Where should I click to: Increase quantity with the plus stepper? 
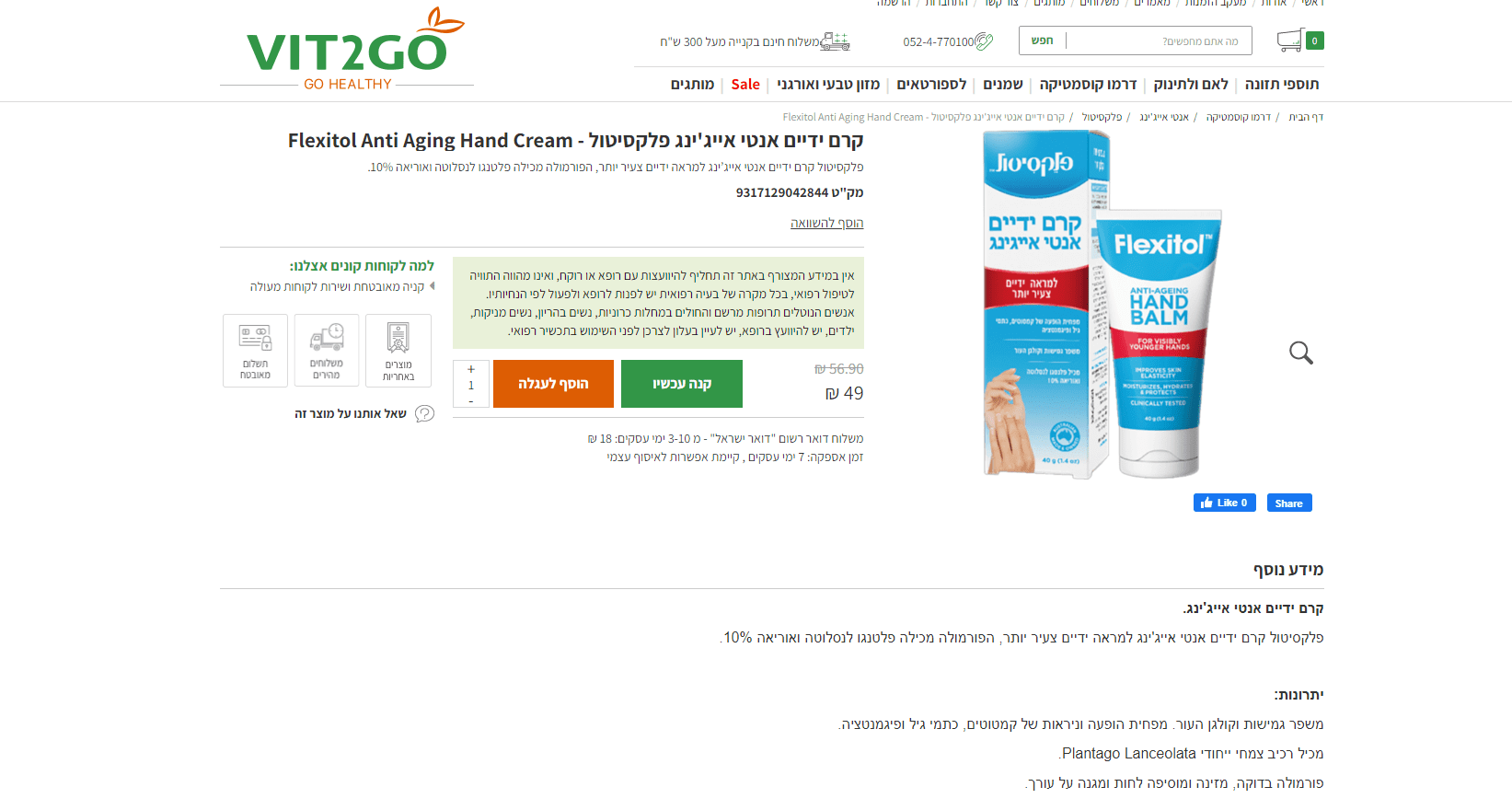471,369
